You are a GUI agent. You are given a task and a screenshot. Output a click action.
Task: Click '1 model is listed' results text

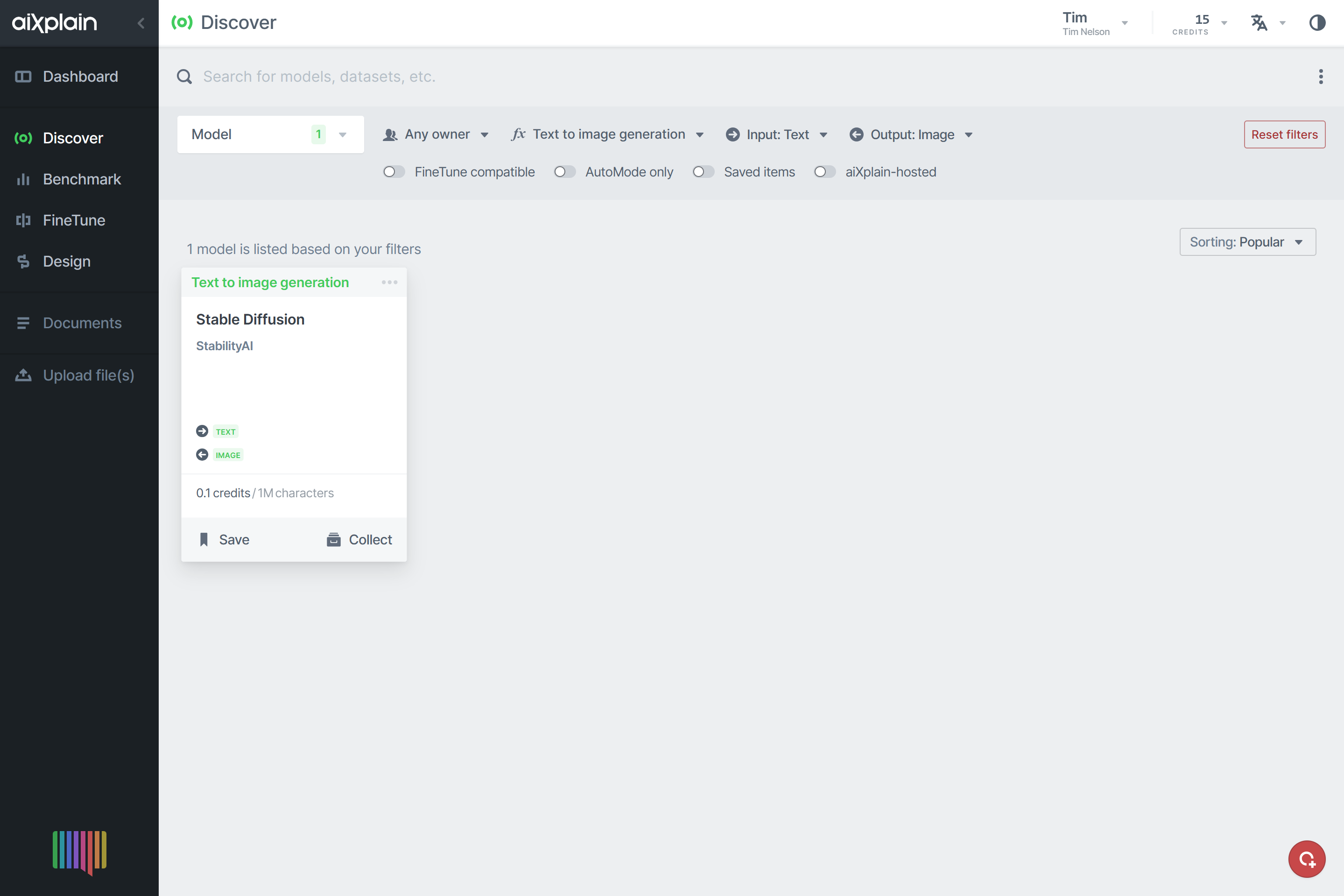(x=303, y=249)
